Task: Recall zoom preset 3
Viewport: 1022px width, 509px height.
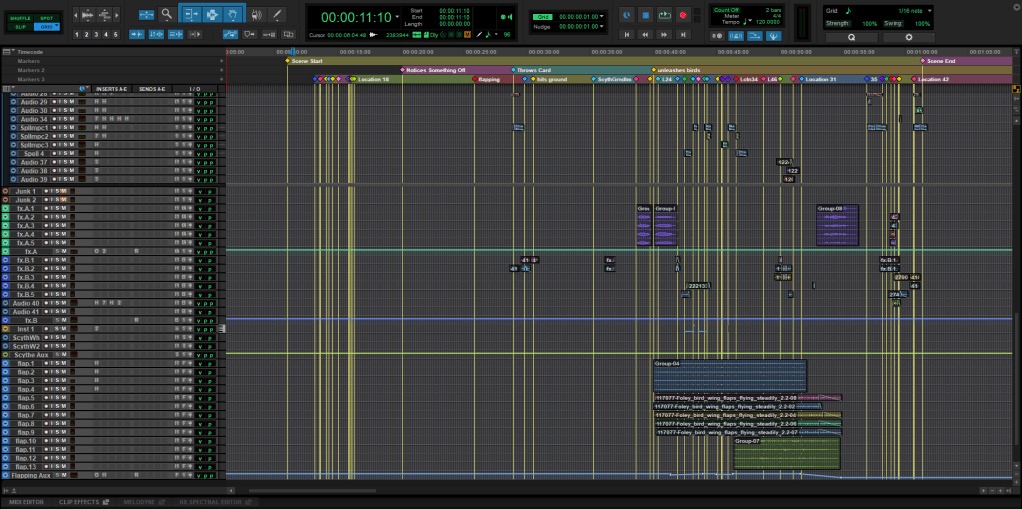Action: pos(97,34)
